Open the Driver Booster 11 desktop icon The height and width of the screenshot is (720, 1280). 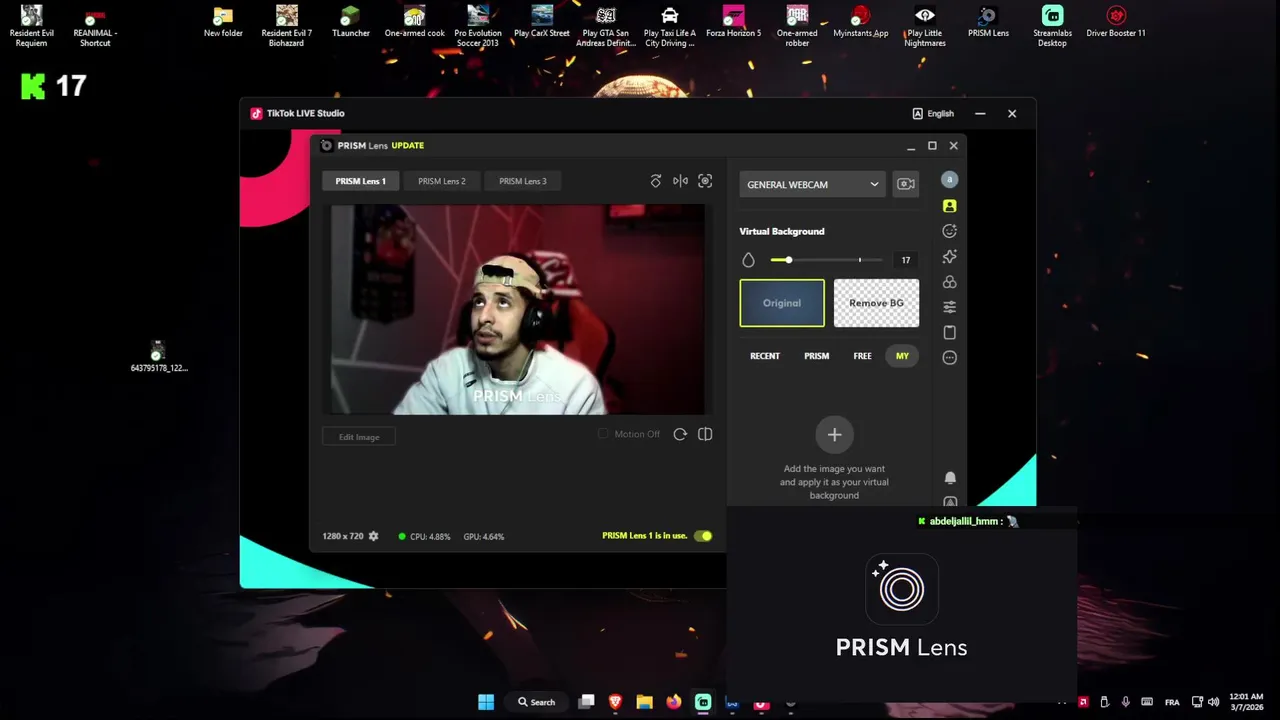click(x=1116, y=22)
